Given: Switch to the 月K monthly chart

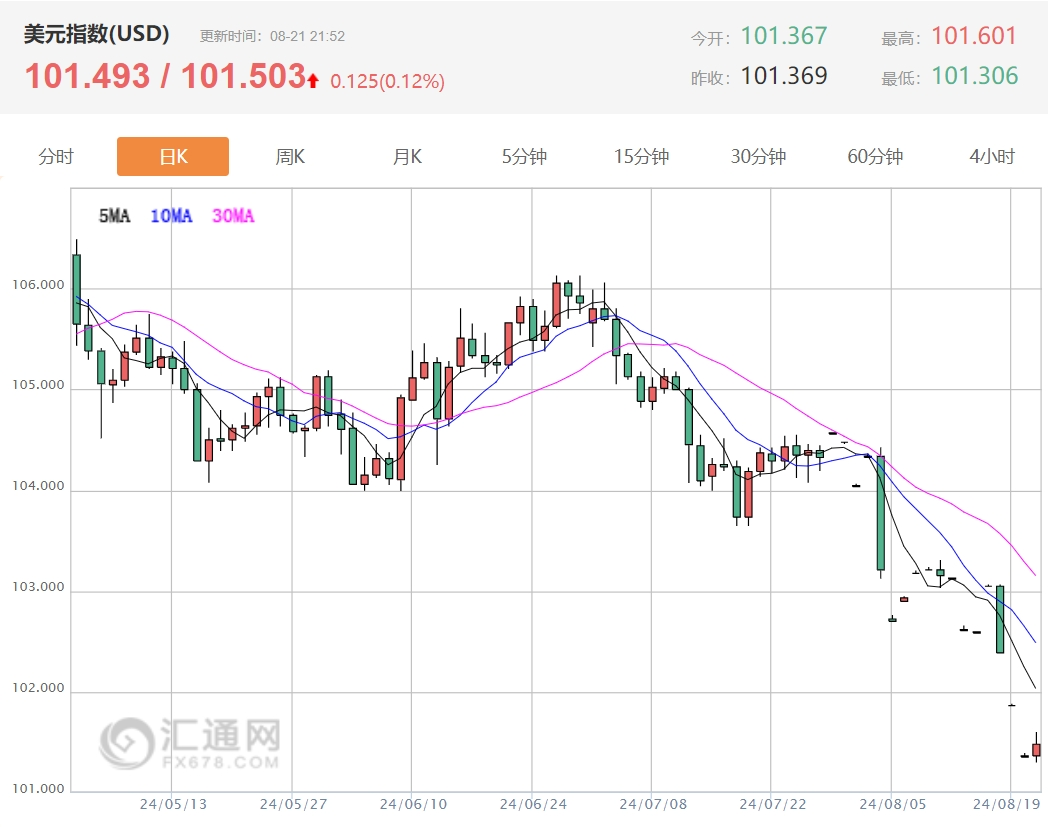Looking at the screenshot, I should click(405, 156).
